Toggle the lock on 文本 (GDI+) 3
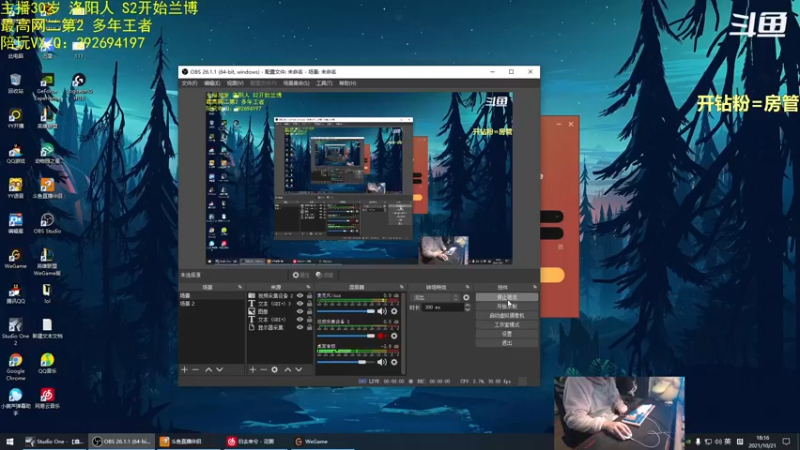 [309, 304]
